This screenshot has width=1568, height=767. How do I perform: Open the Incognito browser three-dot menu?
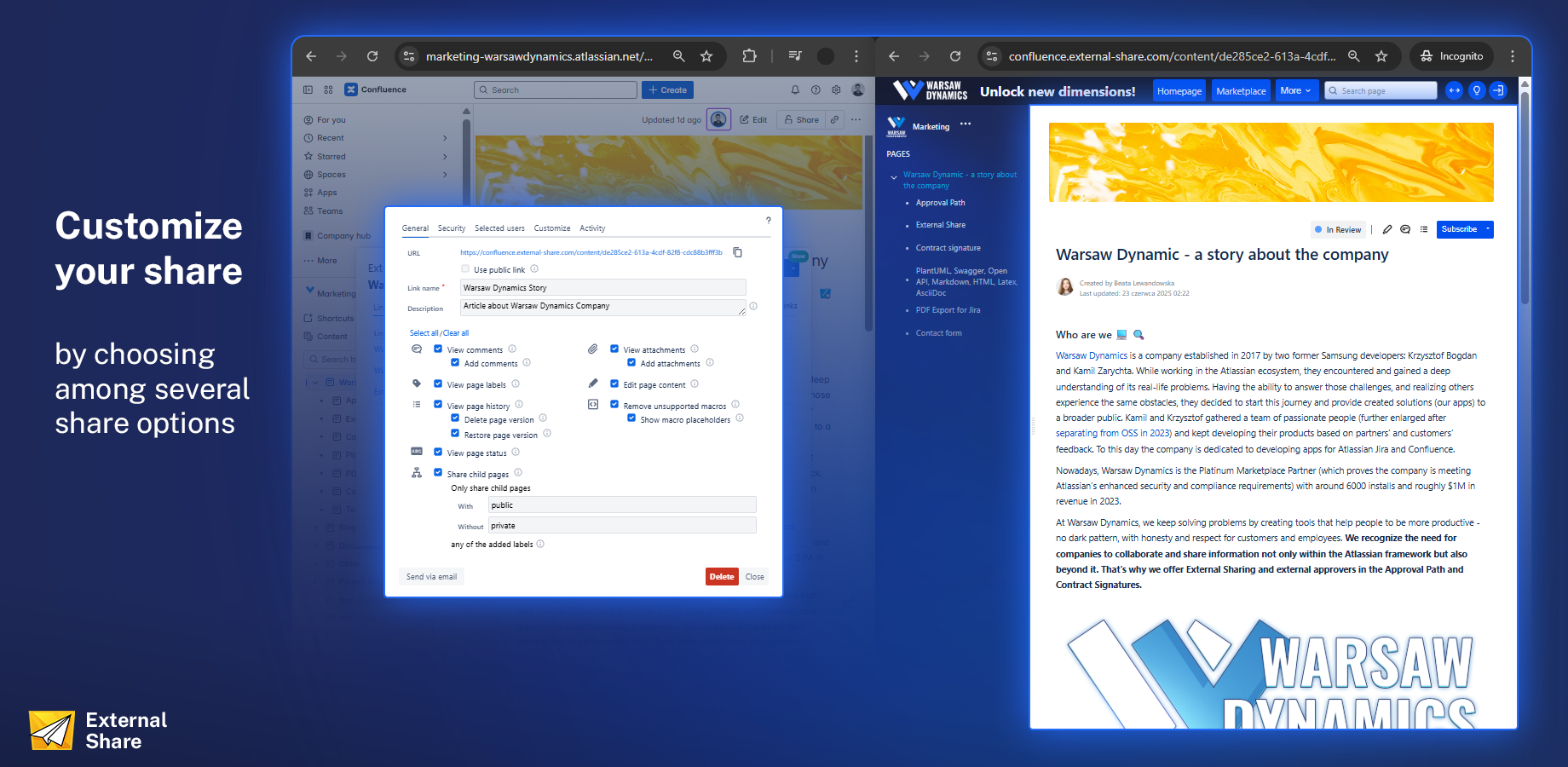coord(1513,56)
